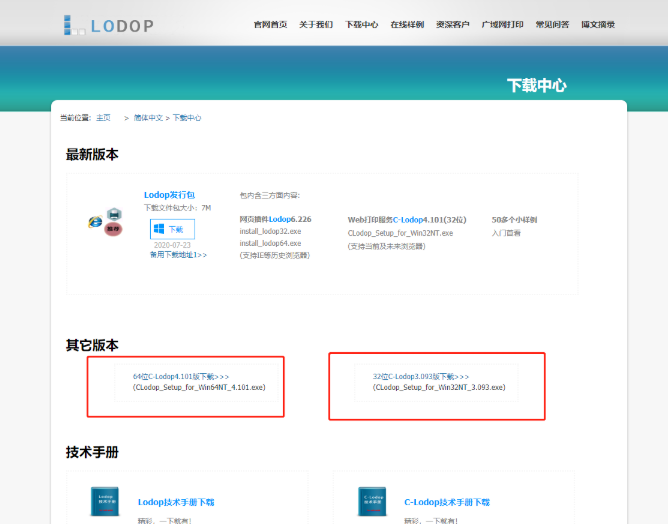Click the 主页 breadcrumb link
Image resolution: width=668 pixels, height=524 pixels.
point(104,117)
